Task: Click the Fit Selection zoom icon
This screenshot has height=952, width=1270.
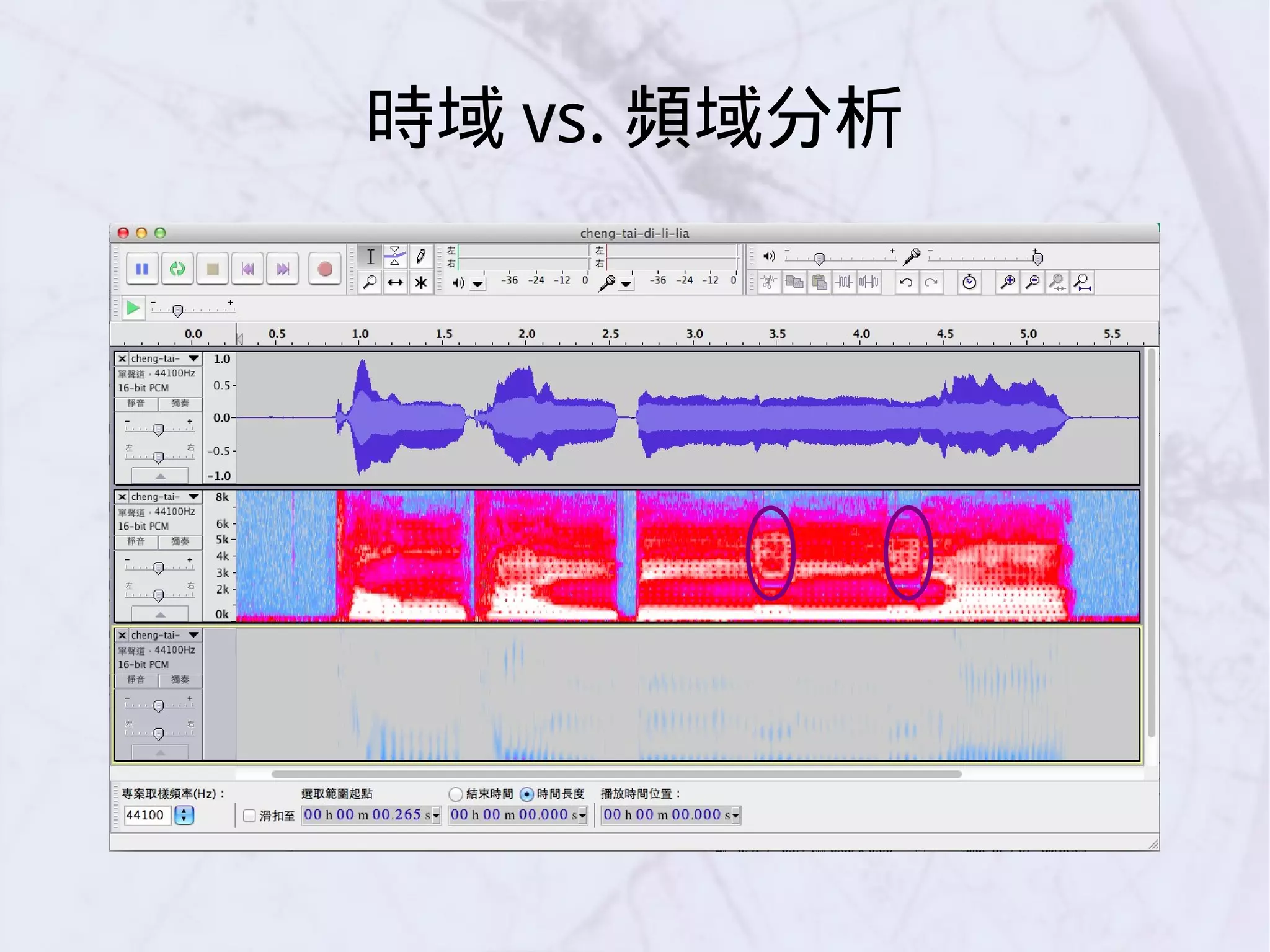Action: pos(1057,283)
